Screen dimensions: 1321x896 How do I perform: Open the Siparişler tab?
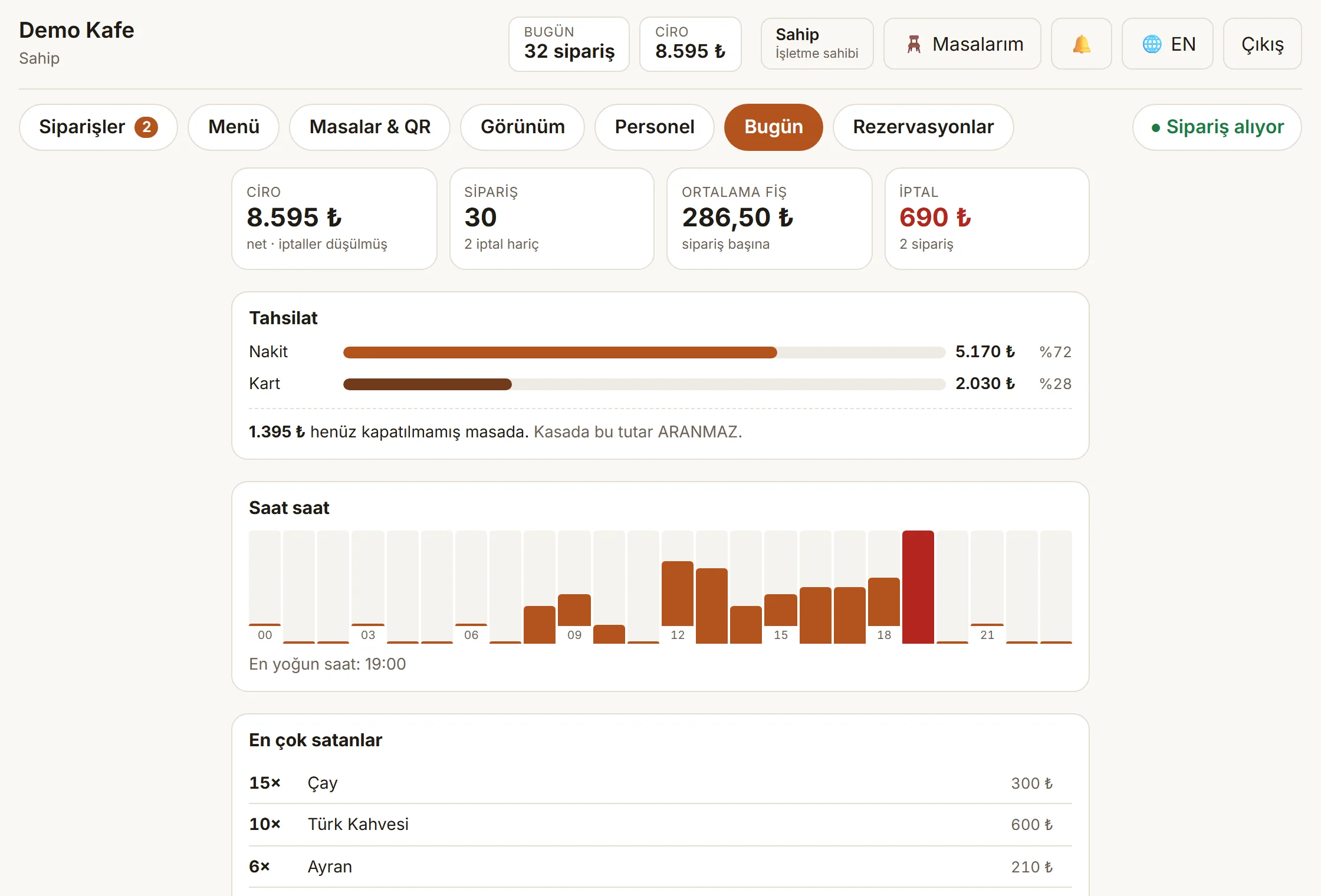(98, 127)
